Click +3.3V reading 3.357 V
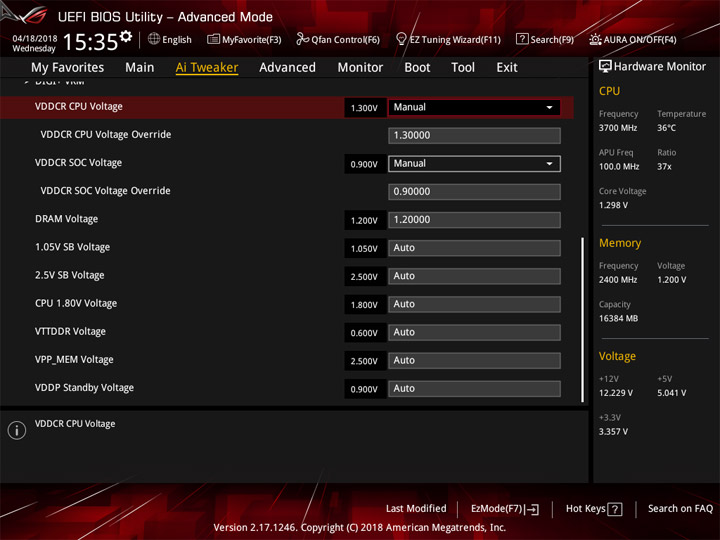 pyautogui.click(x=613, y=432)
